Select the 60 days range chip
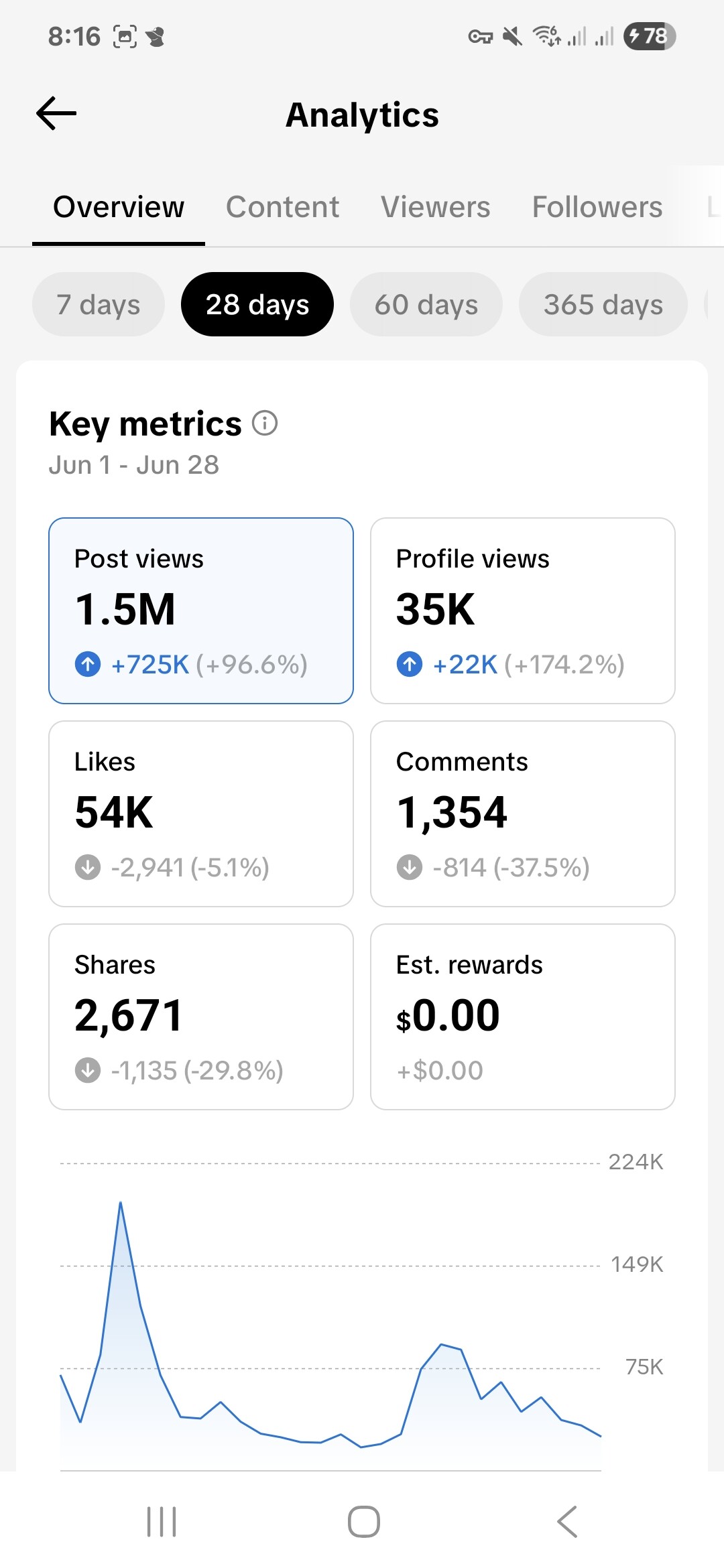 click(426, 304)
